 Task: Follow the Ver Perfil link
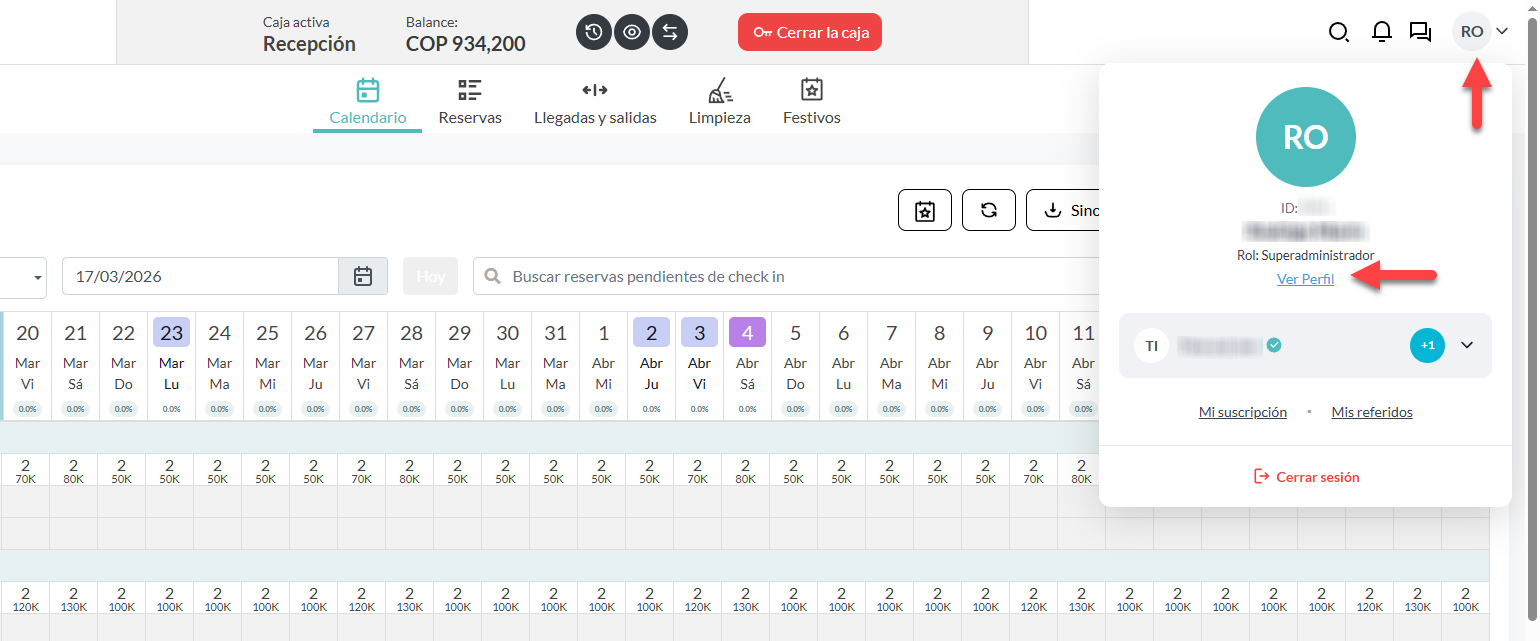pos(1305,280)
